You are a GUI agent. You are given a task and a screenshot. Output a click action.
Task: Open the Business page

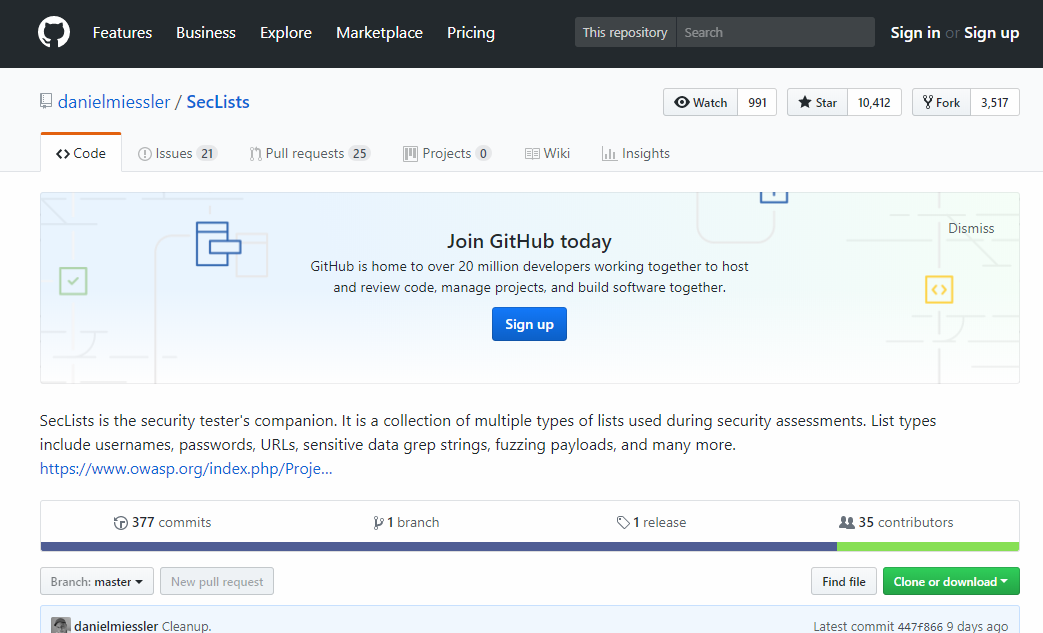pyautogui.click(x=206, y=33)
